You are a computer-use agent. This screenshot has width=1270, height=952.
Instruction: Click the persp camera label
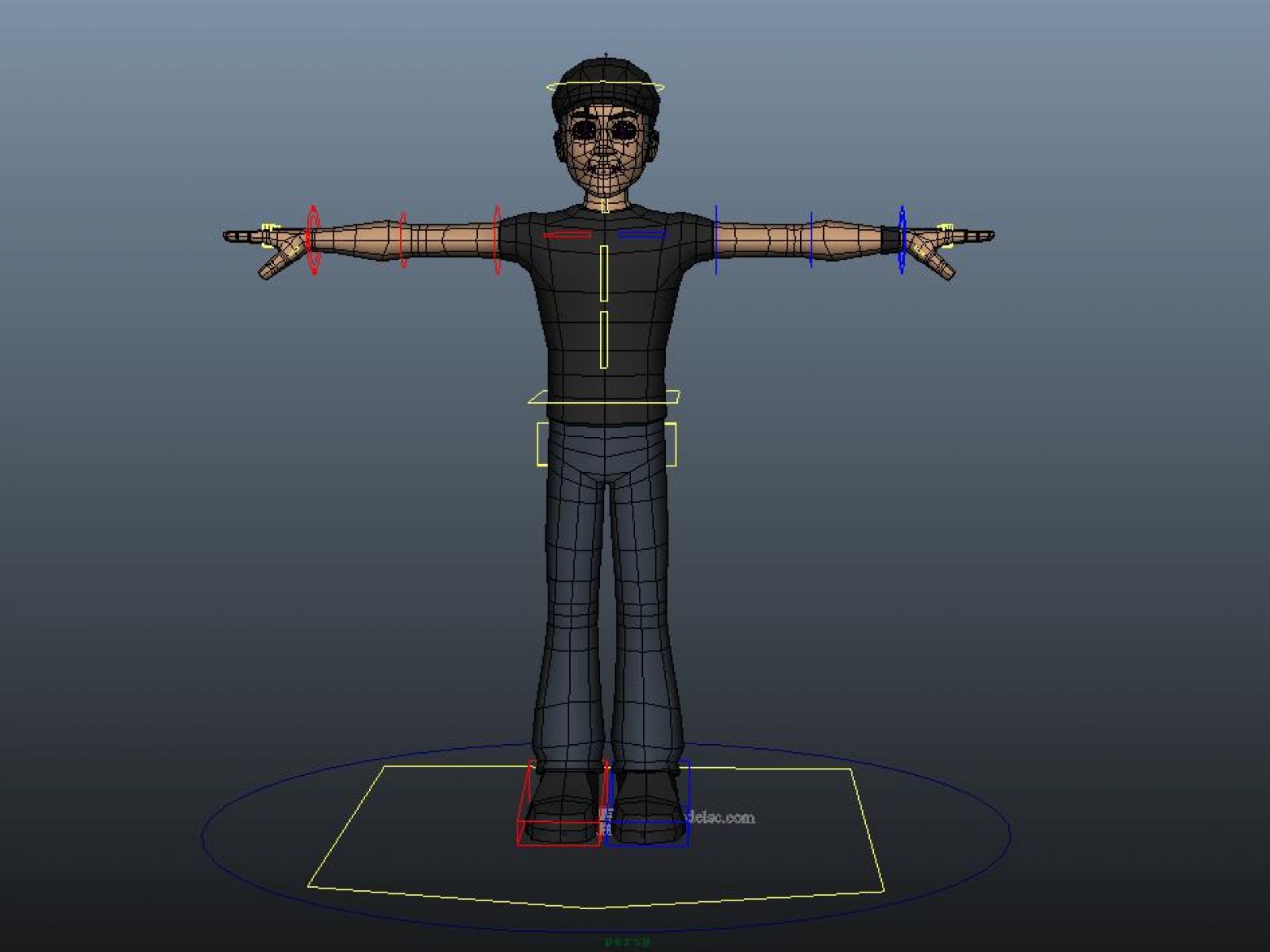pyautogui.click(x=627, y=942)
